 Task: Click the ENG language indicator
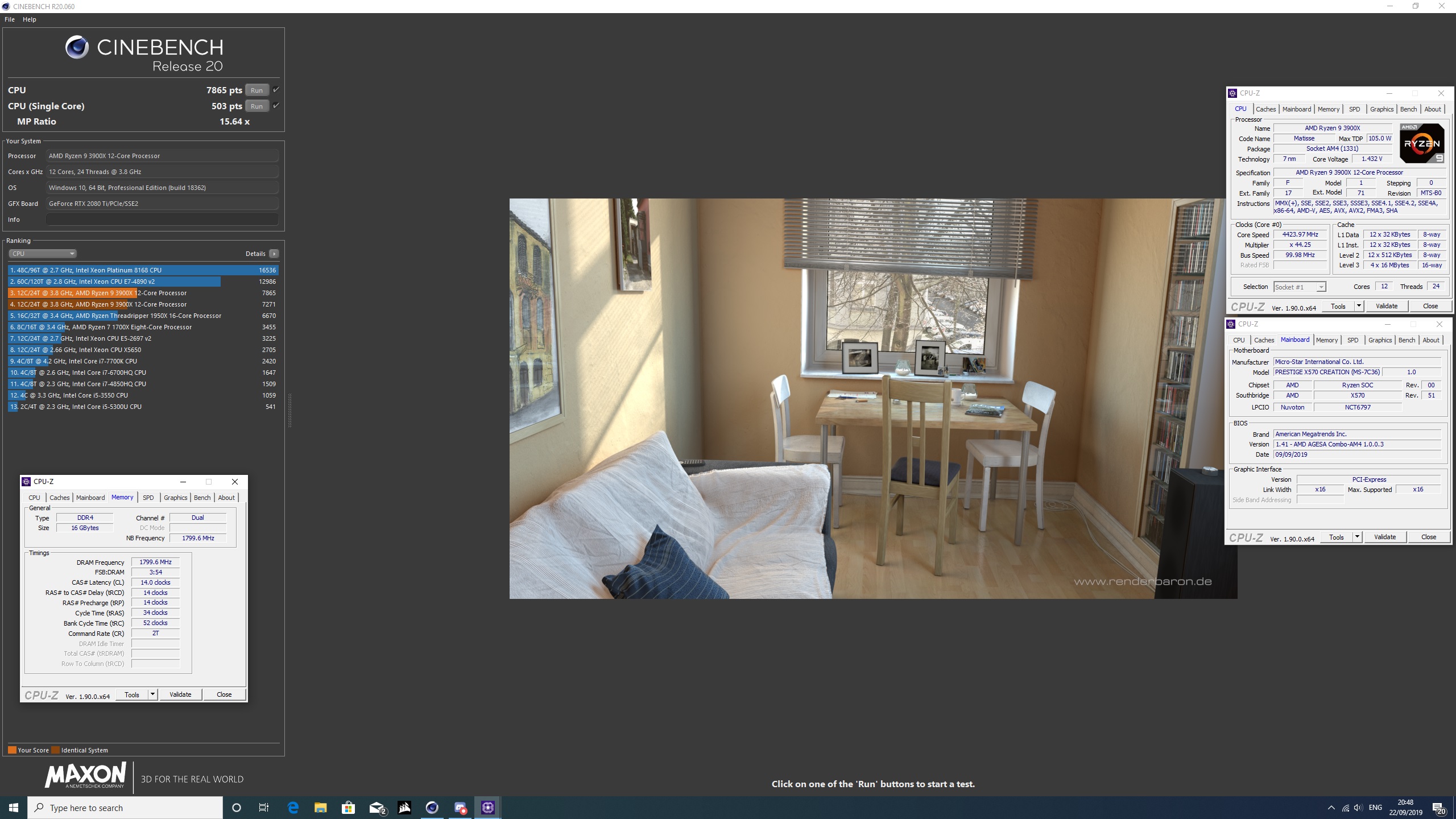(1375, 808)
